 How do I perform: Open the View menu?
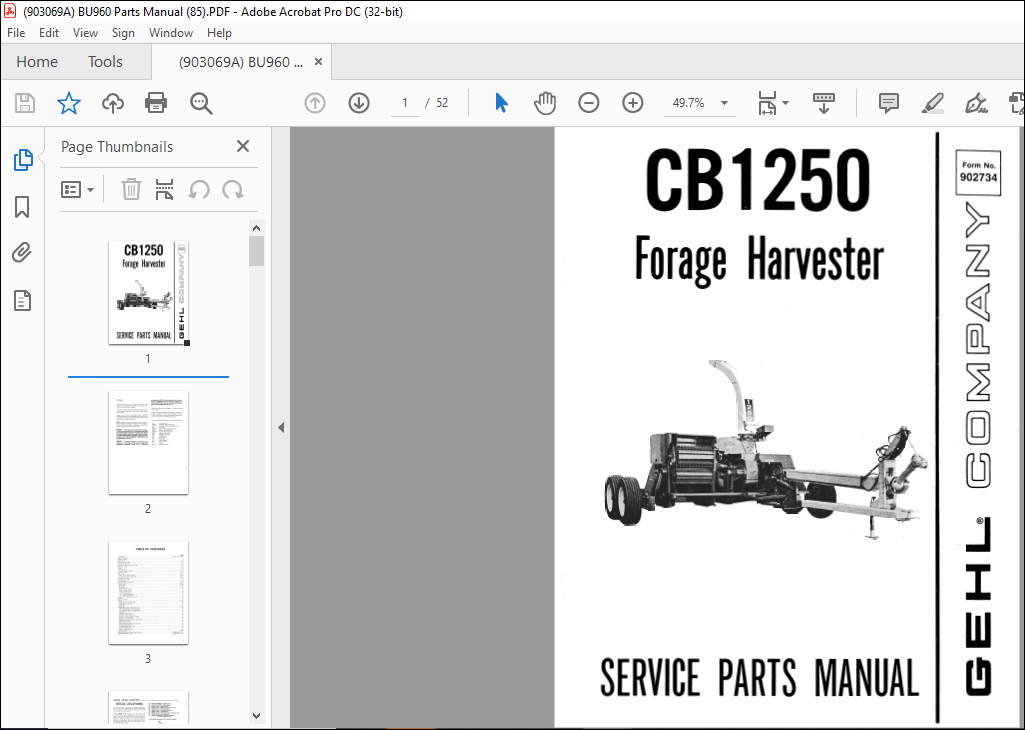click(x=85, y=33)
